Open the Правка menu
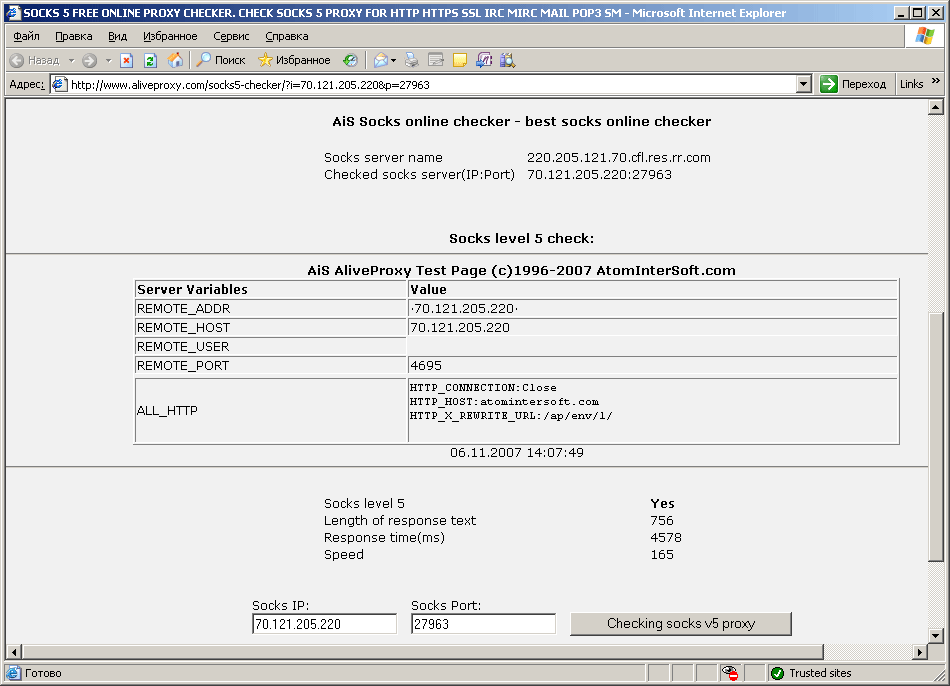This screenshot has width=950, height=686. point(74,36)
